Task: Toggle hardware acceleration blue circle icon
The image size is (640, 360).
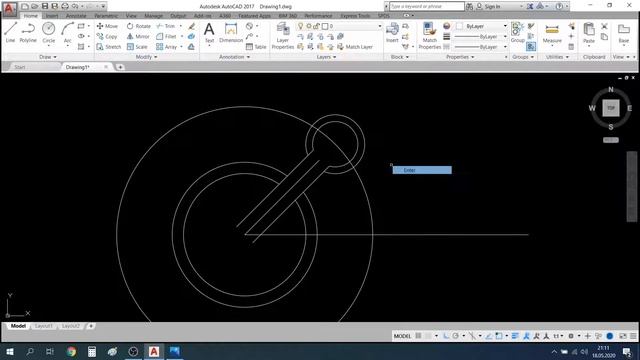Action: point(610,336)
